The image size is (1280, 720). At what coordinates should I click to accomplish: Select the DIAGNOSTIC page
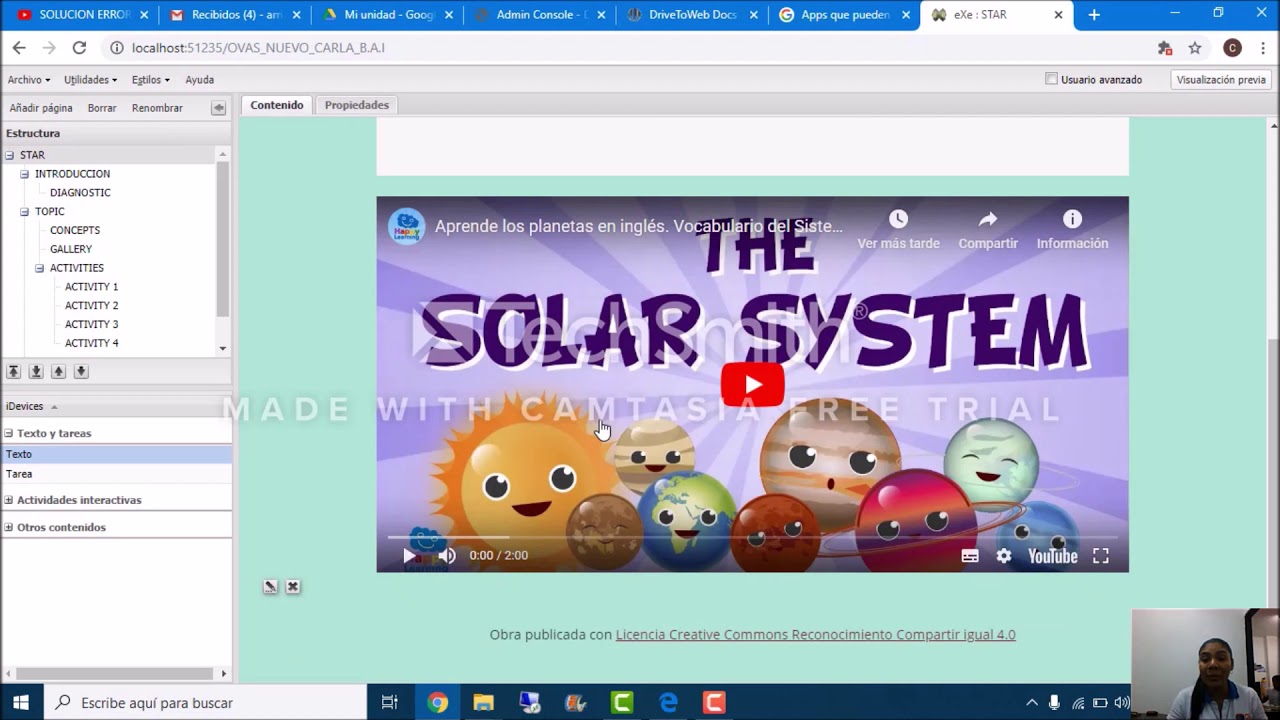[x=80, y=193]
